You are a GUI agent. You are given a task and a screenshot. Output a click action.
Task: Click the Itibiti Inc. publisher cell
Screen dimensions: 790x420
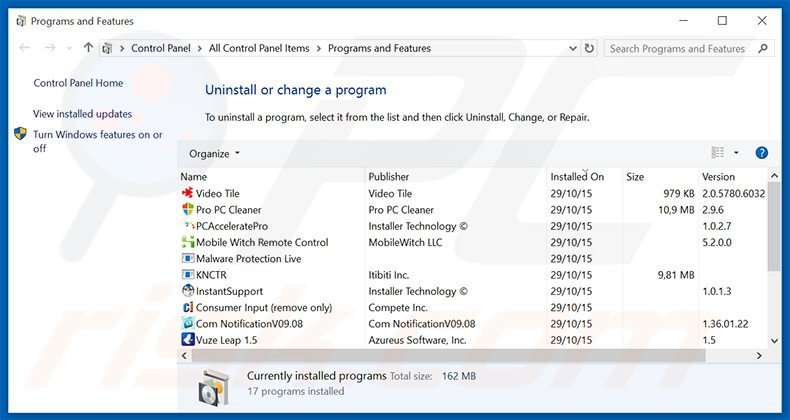click(388, 275)
